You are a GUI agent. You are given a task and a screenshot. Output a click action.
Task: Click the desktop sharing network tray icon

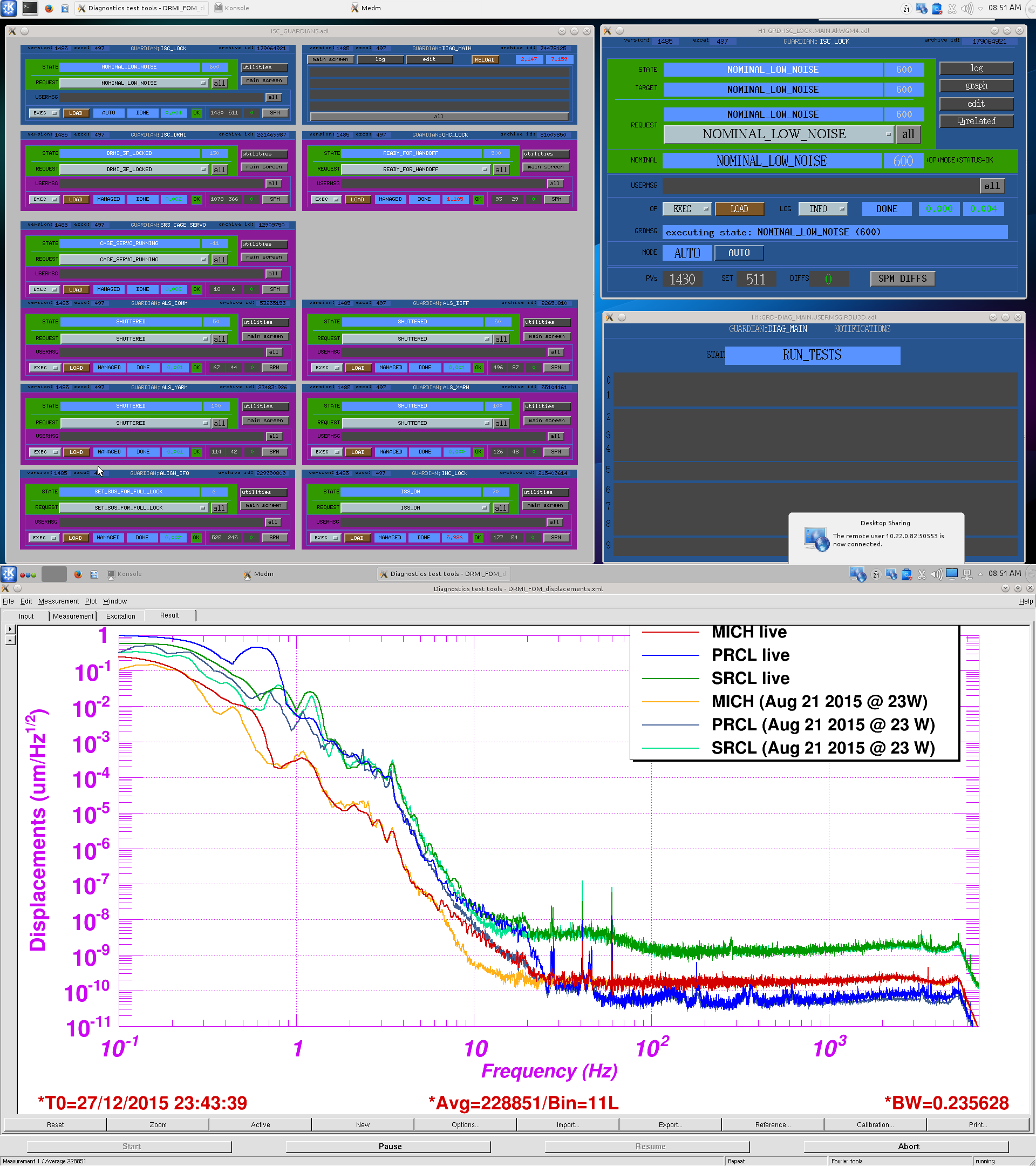click(x=922, y=8)
